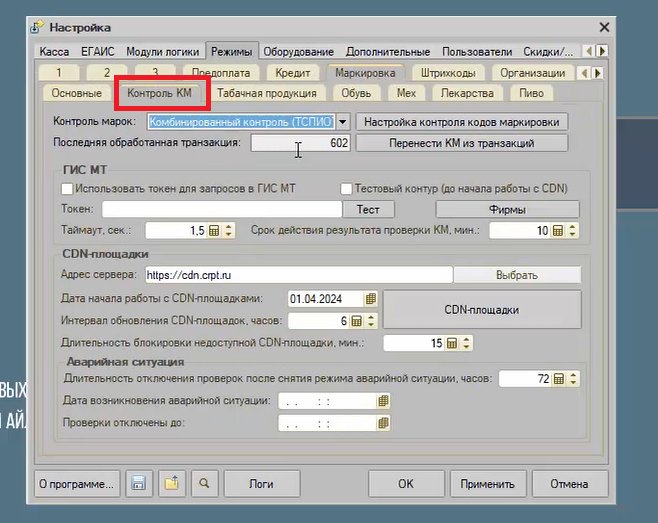Open the Предоплата tab
Screen dimensions: 658x523
point(221,73)
